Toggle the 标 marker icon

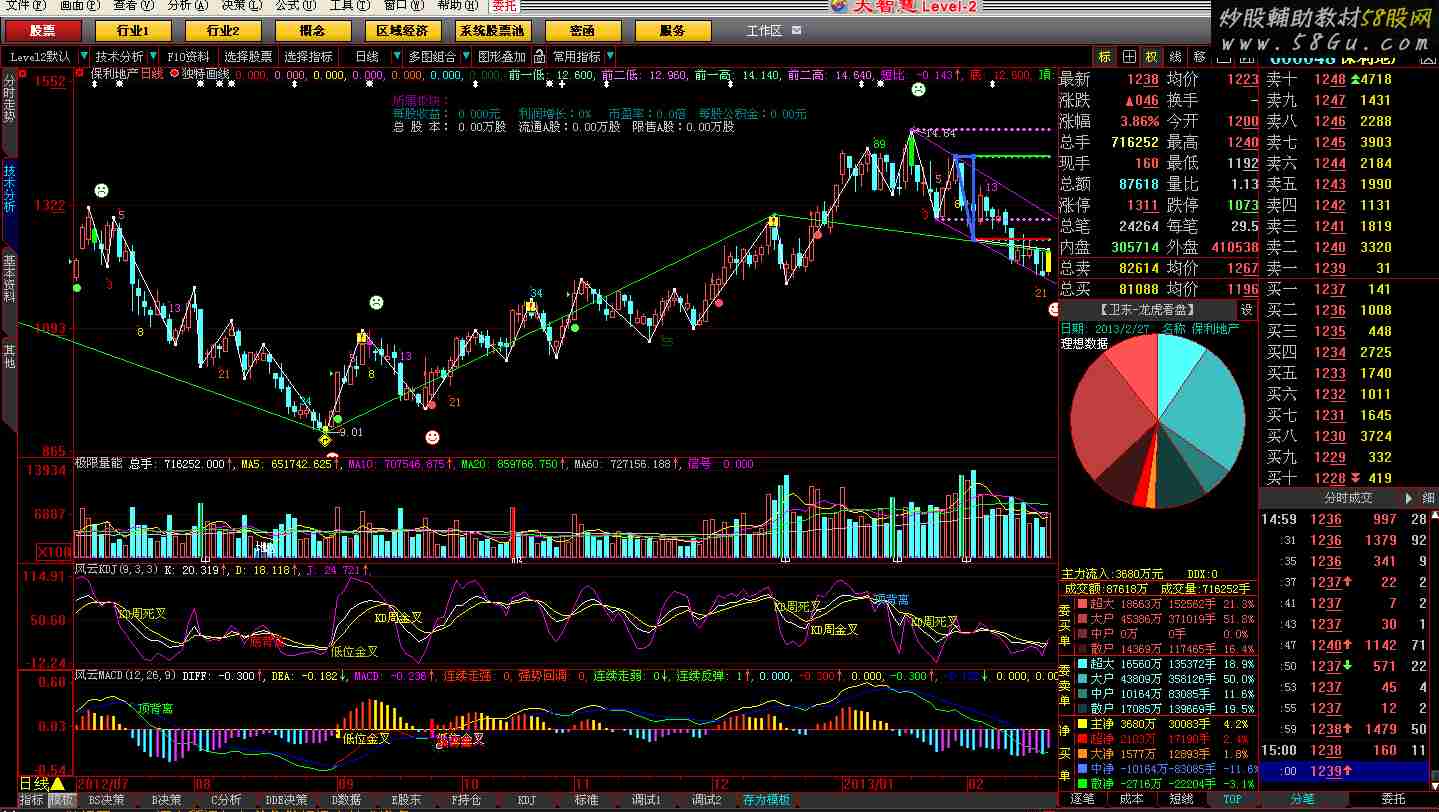[x=1105, y=57]
